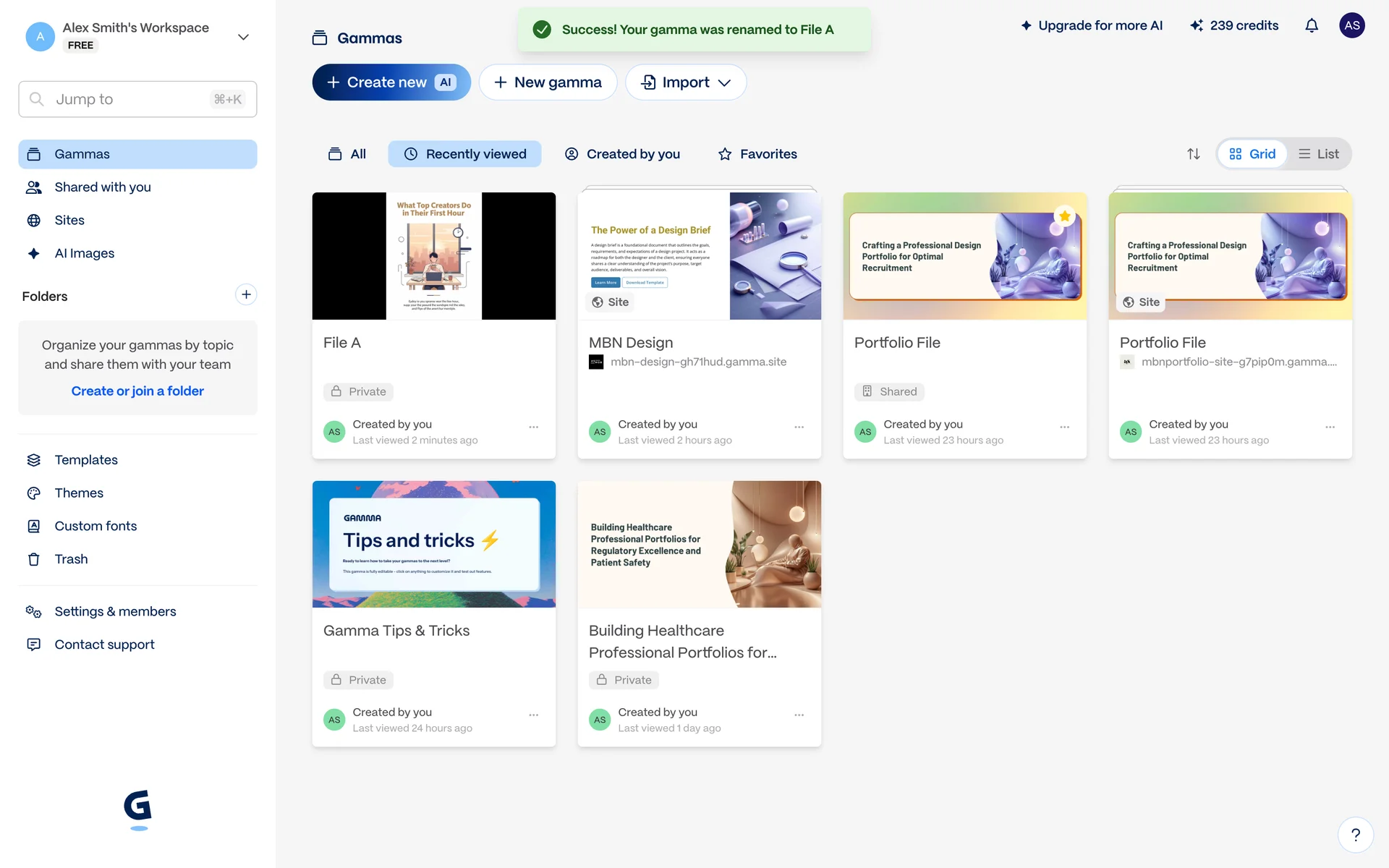Click the Jump to search field
The width and height of the screenshot is (1389, 868).
coord(137,99)
